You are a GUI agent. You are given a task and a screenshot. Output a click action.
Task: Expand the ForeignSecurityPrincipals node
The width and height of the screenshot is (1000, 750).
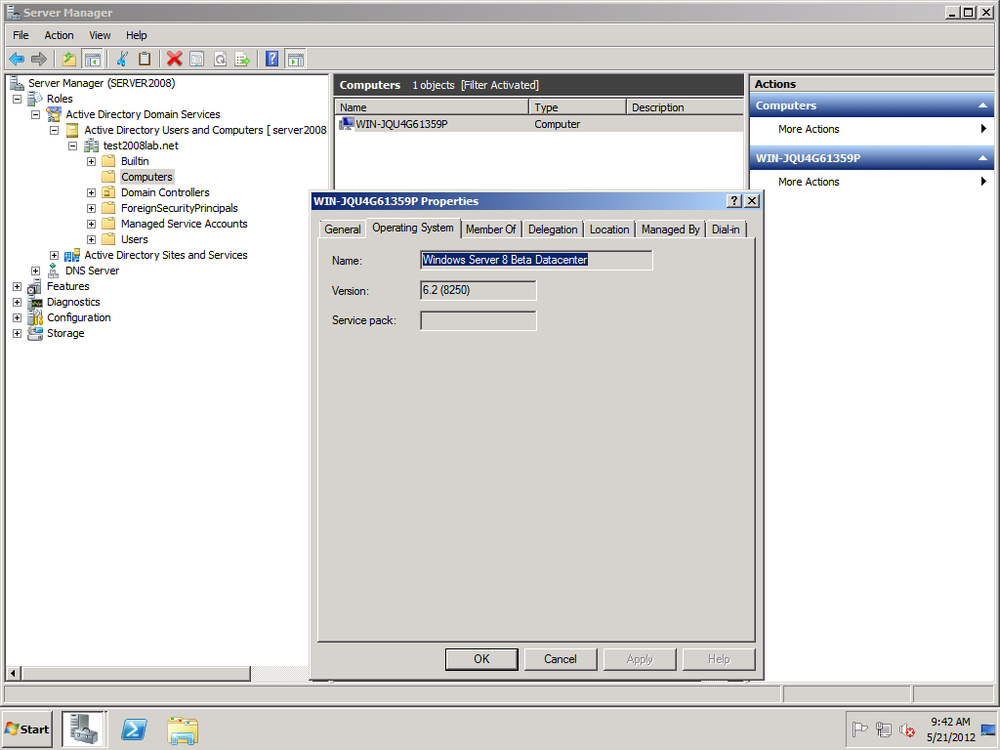point(91,209)
